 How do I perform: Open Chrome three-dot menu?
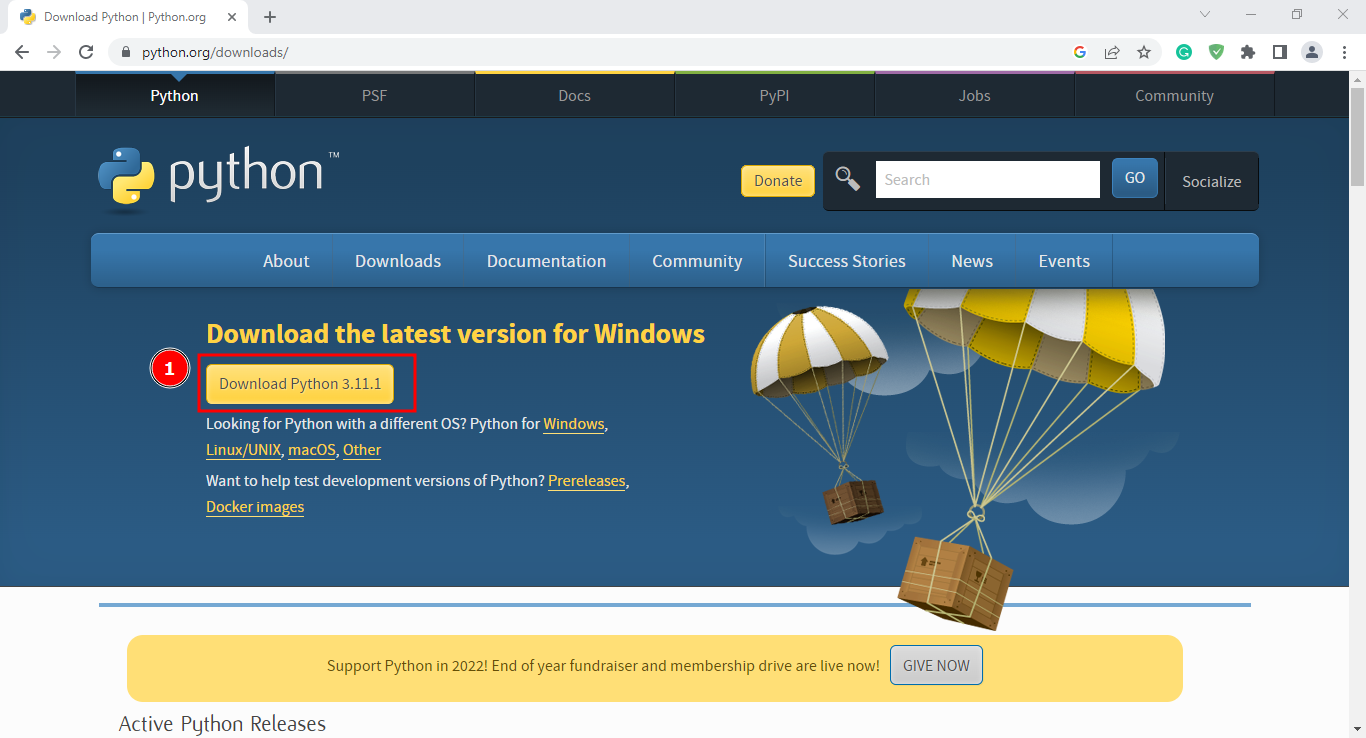point(1344,52)
